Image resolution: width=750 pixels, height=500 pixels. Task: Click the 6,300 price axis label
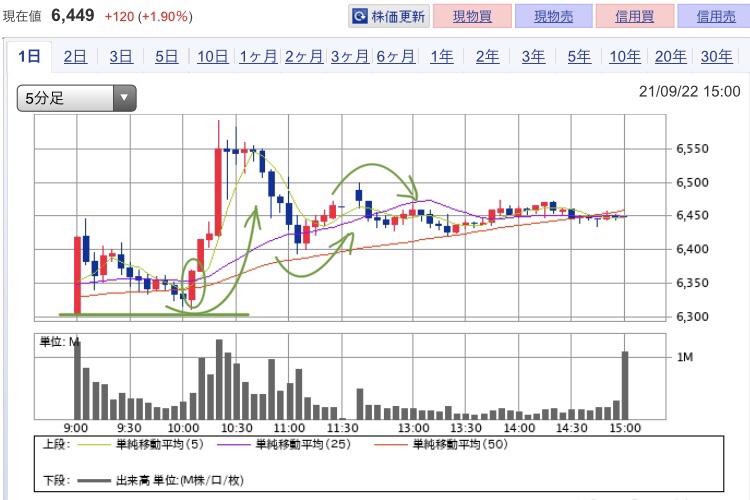click(692, 316)
